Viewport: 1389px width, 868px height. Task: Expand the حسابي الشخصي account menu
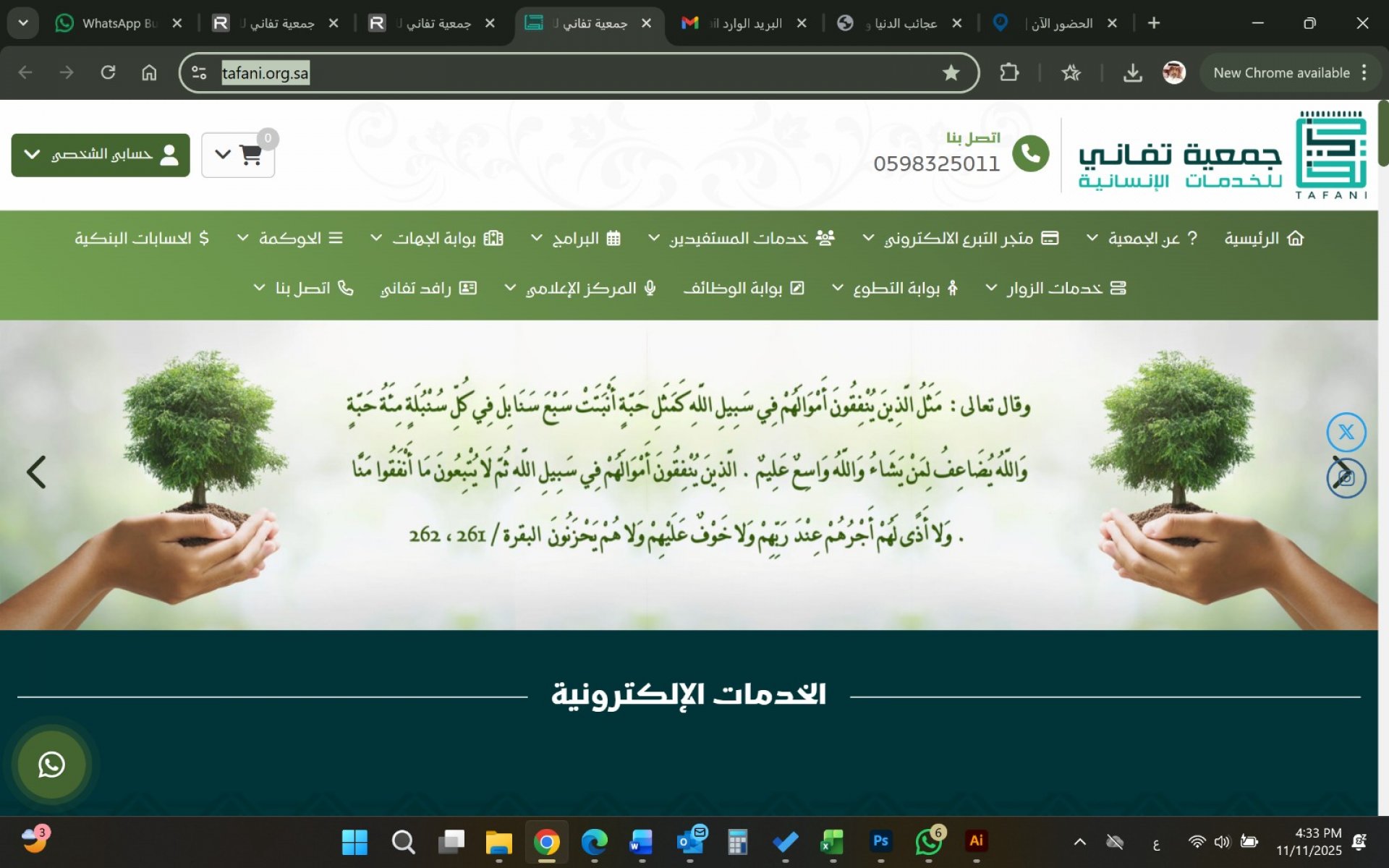(101, 155)
